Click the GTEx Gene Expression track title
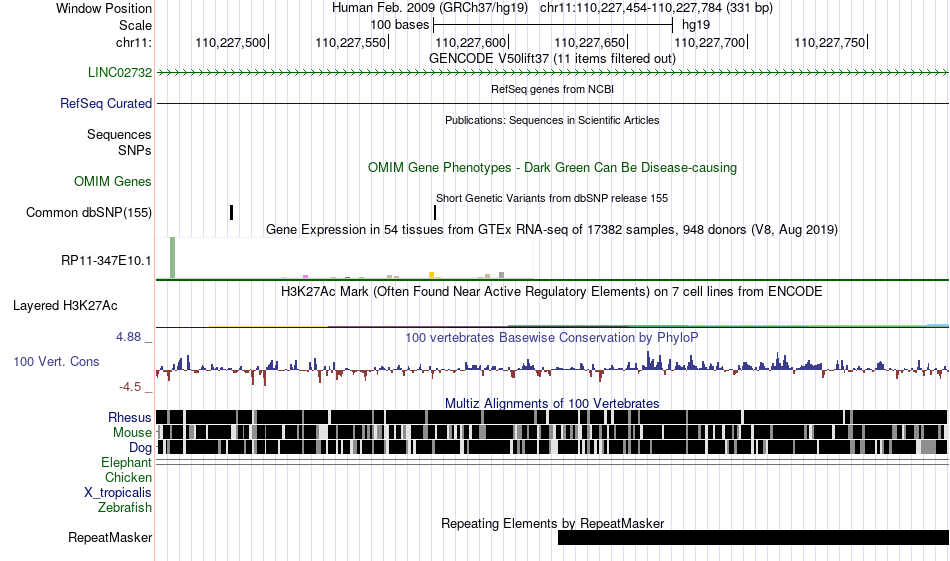The height and width of the screenshot is (561, 950). [552, 230]
